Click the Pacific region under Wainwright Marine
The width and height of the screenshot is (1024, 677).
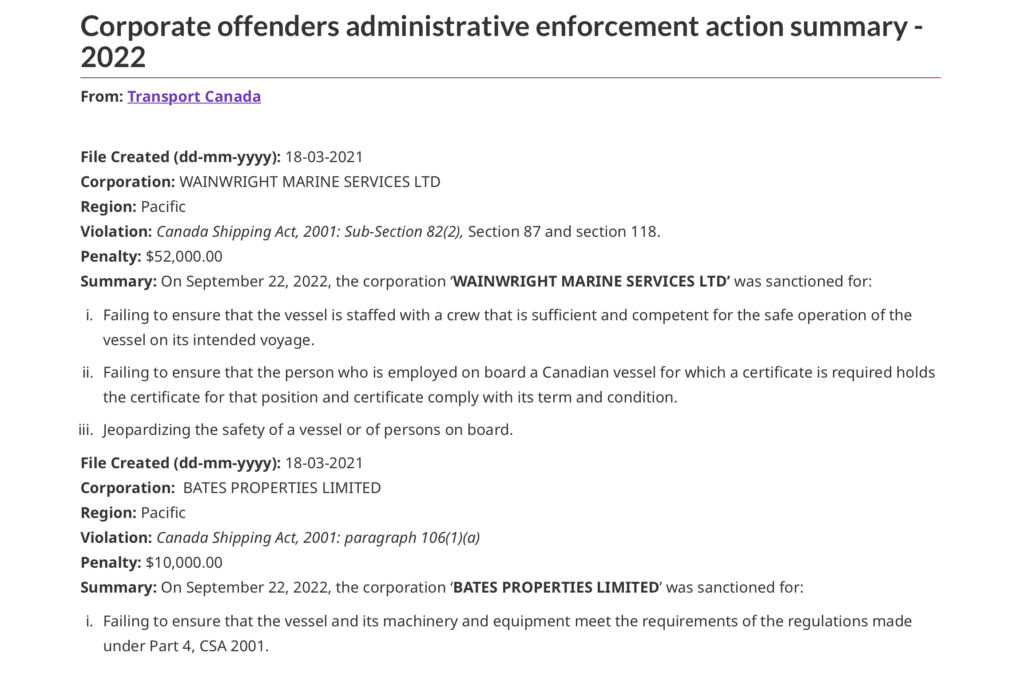163,207
